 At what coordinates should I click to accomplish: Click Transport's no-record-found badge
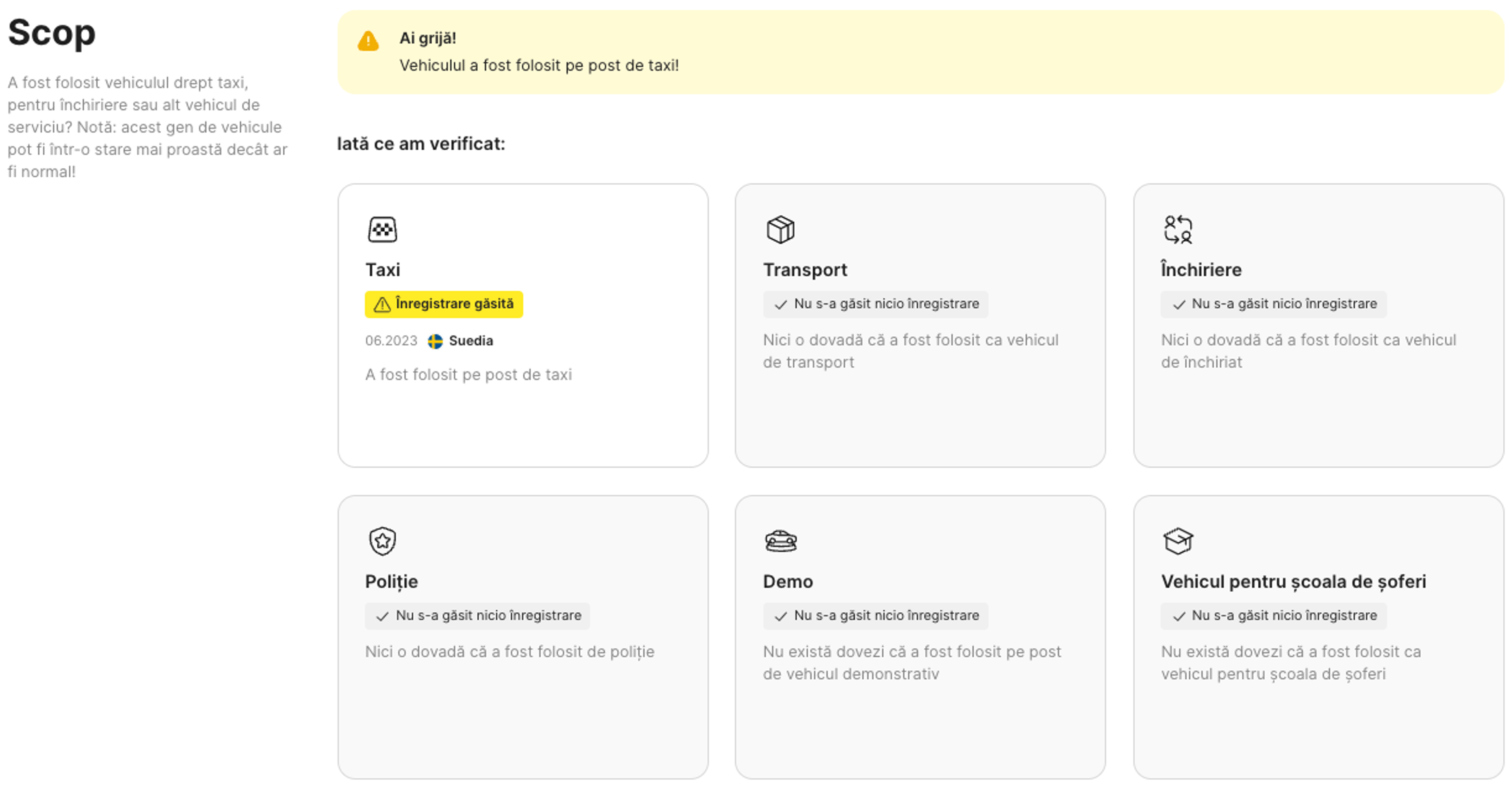[x=875, y=305]
